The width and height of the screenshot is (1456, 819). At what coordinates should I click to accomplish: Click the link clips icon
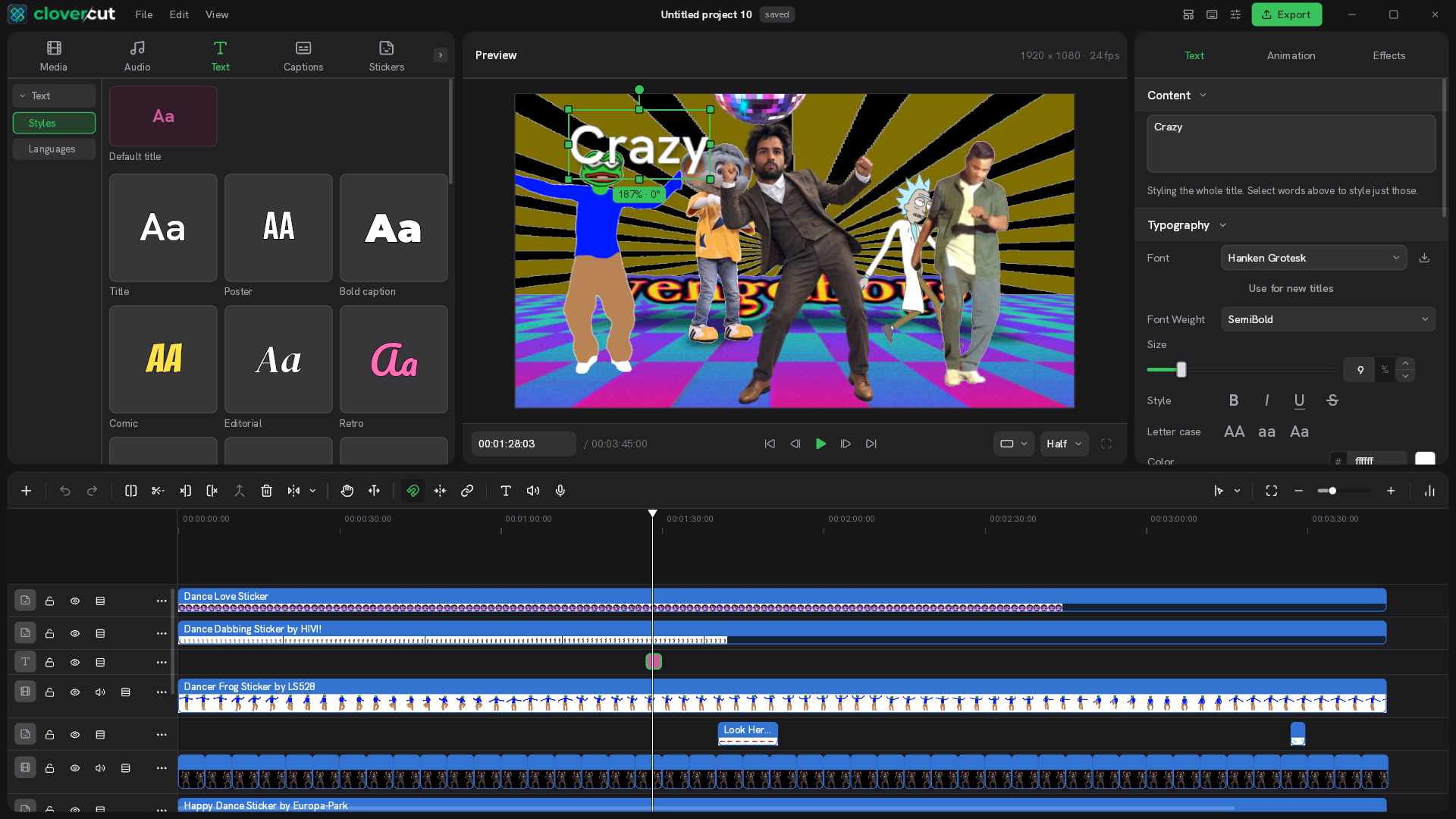pos(467,491)
